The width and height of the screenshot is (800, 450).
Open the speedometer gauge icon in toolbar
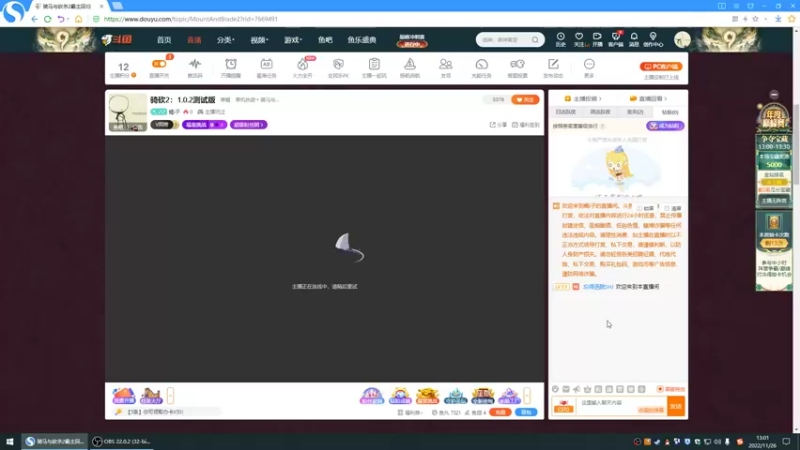[482, 64]
